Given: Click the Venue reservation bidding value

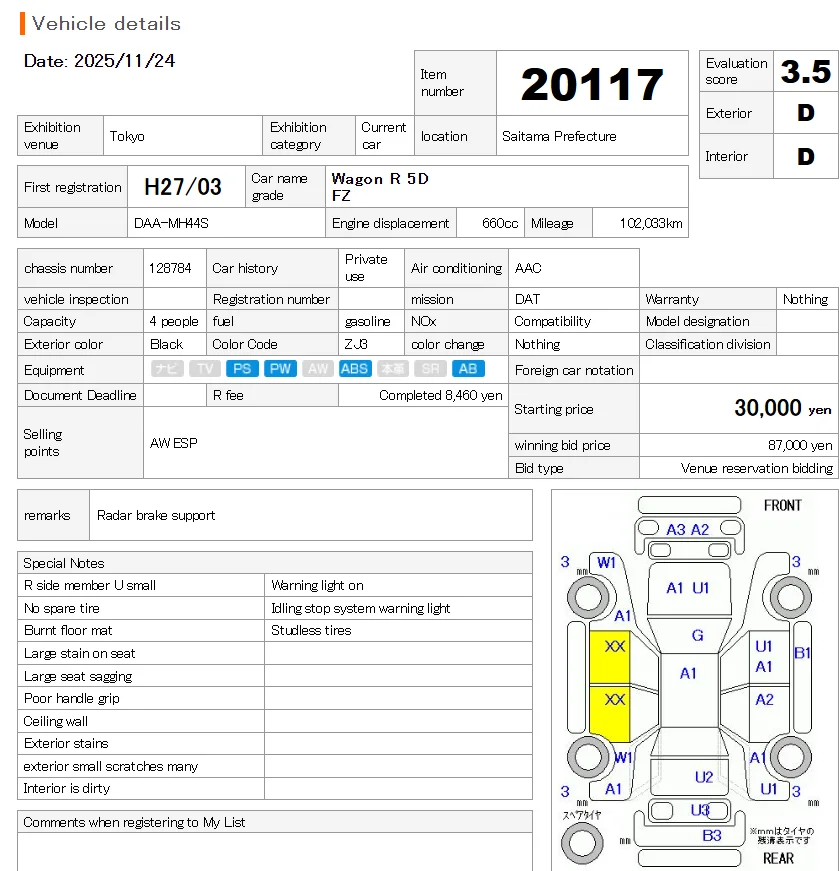Looking at the screenshot, I should pos(757,468).
